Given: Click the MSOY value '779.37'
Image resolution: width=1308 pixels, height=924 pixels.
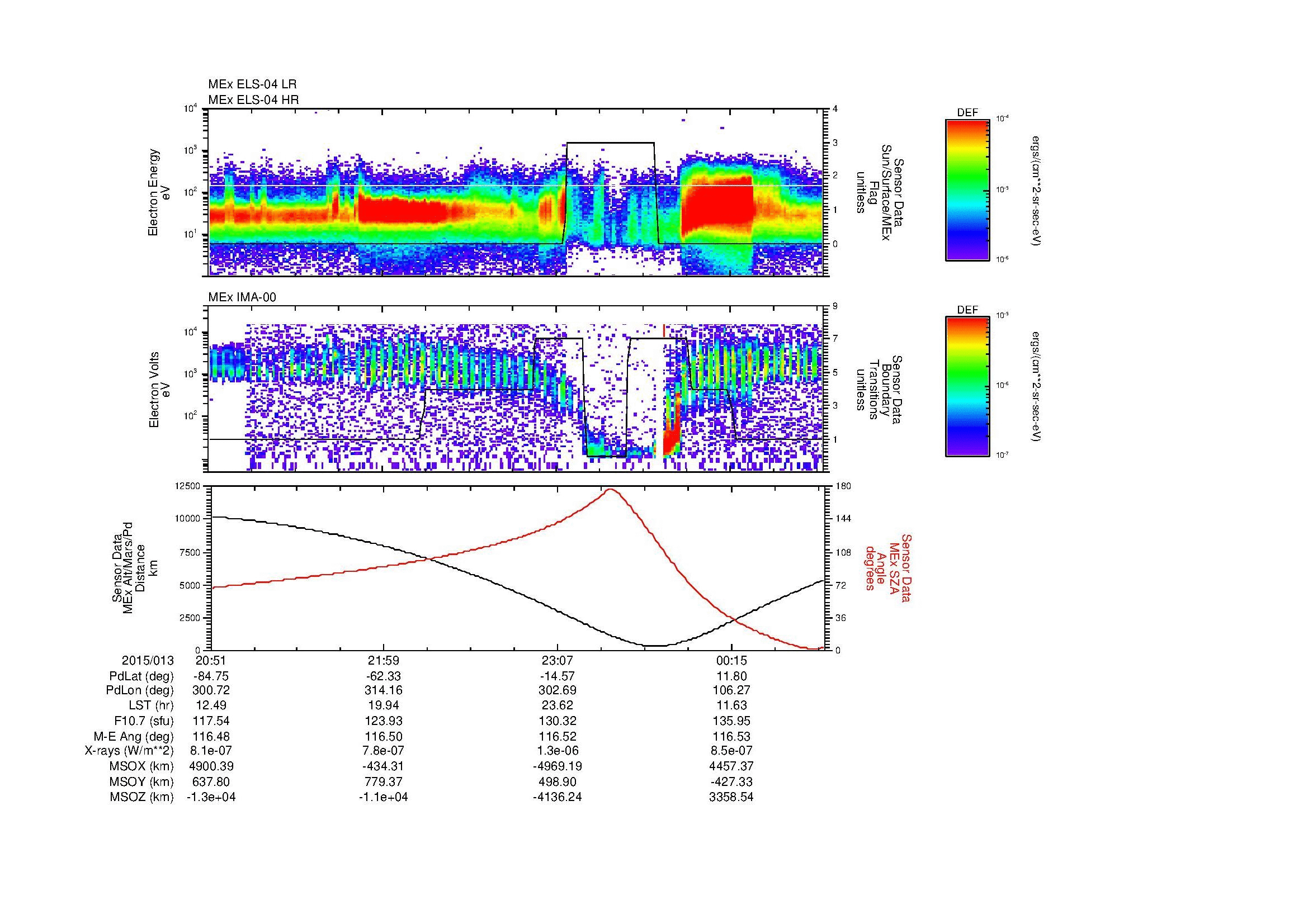Looking at the screenshot, I should pos(384,781).
